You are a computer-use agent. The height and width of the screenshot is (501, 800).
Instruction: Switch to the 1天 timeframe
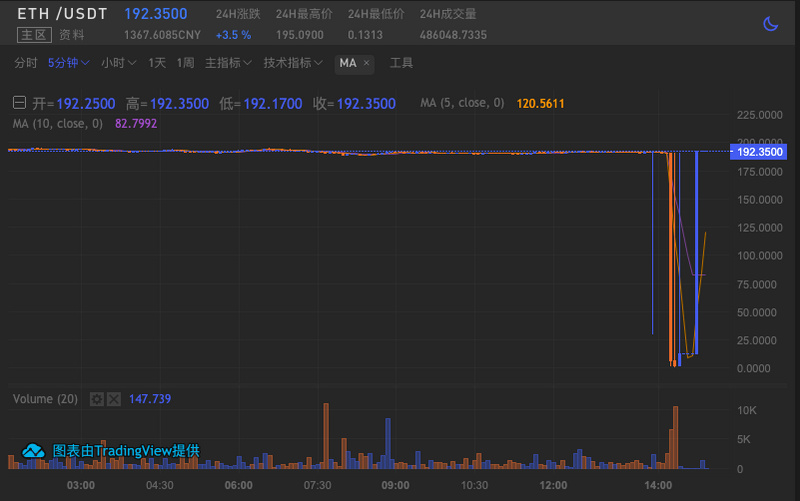coord(157,63)
